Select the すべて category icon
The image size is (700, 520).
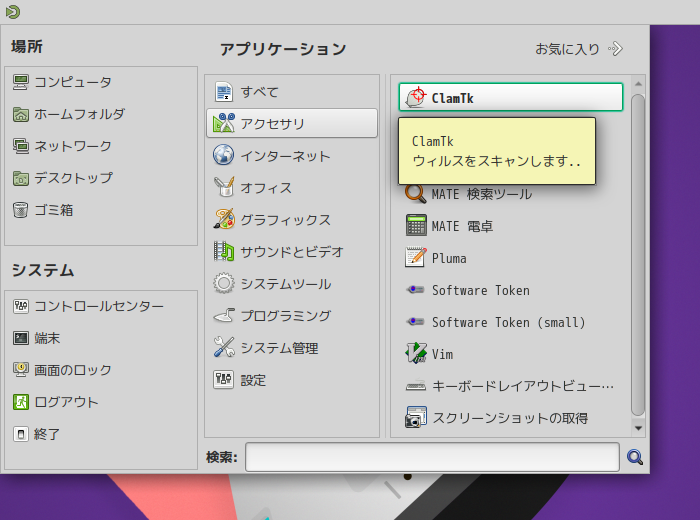click(x=224, y=92)
